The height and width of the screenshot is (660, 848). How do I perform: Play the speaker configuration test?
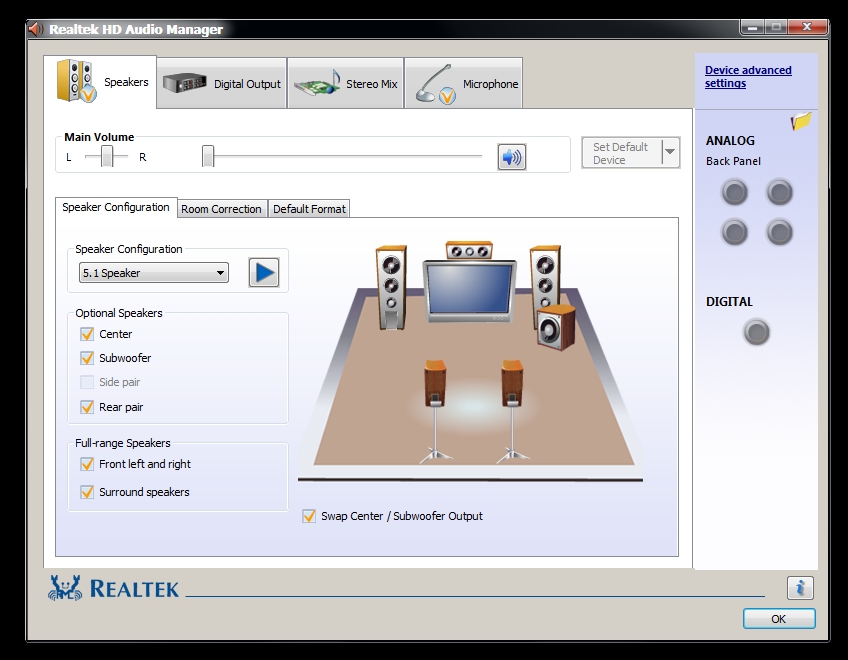pos(264,272)
